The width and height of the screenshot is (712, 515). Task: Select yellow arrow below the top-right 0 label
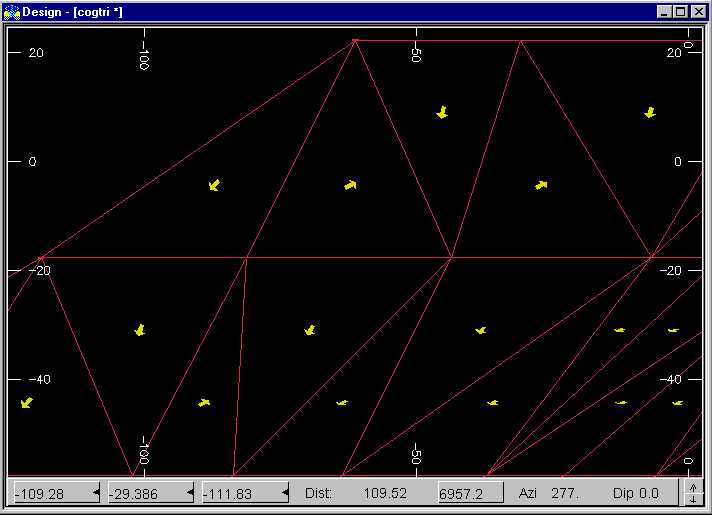click(x=650, y=113)
